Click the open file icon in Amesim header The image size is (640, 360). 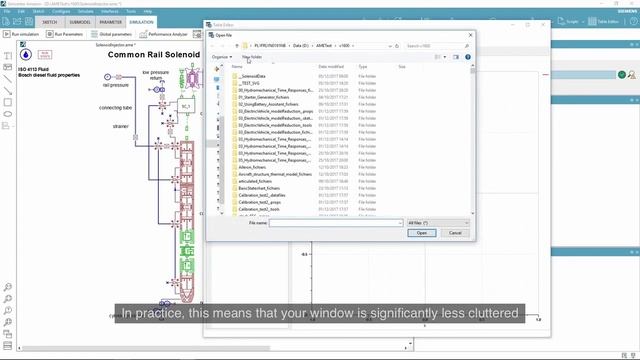[17, 21]
